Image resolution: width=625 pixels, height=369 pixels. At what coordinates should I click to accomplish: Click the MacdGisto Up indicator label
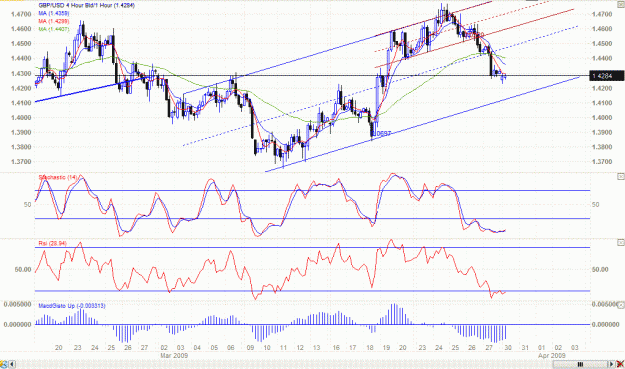72,306
